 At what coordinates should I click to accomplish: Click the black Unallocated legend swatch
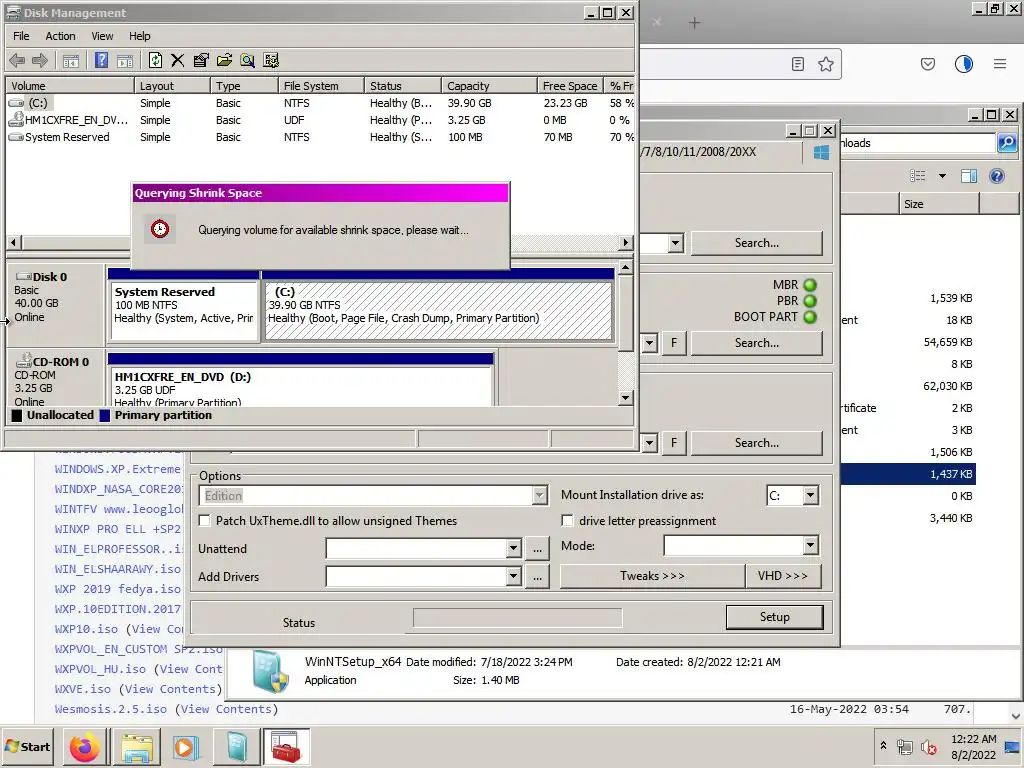[x=17, y=415]
